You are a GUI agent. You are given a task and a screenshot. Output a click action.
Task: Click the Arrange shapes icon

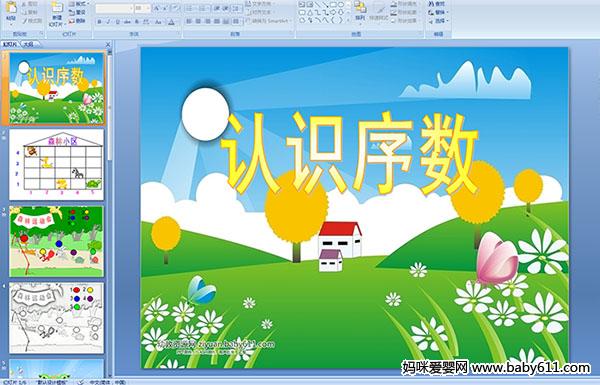[360, 11]
